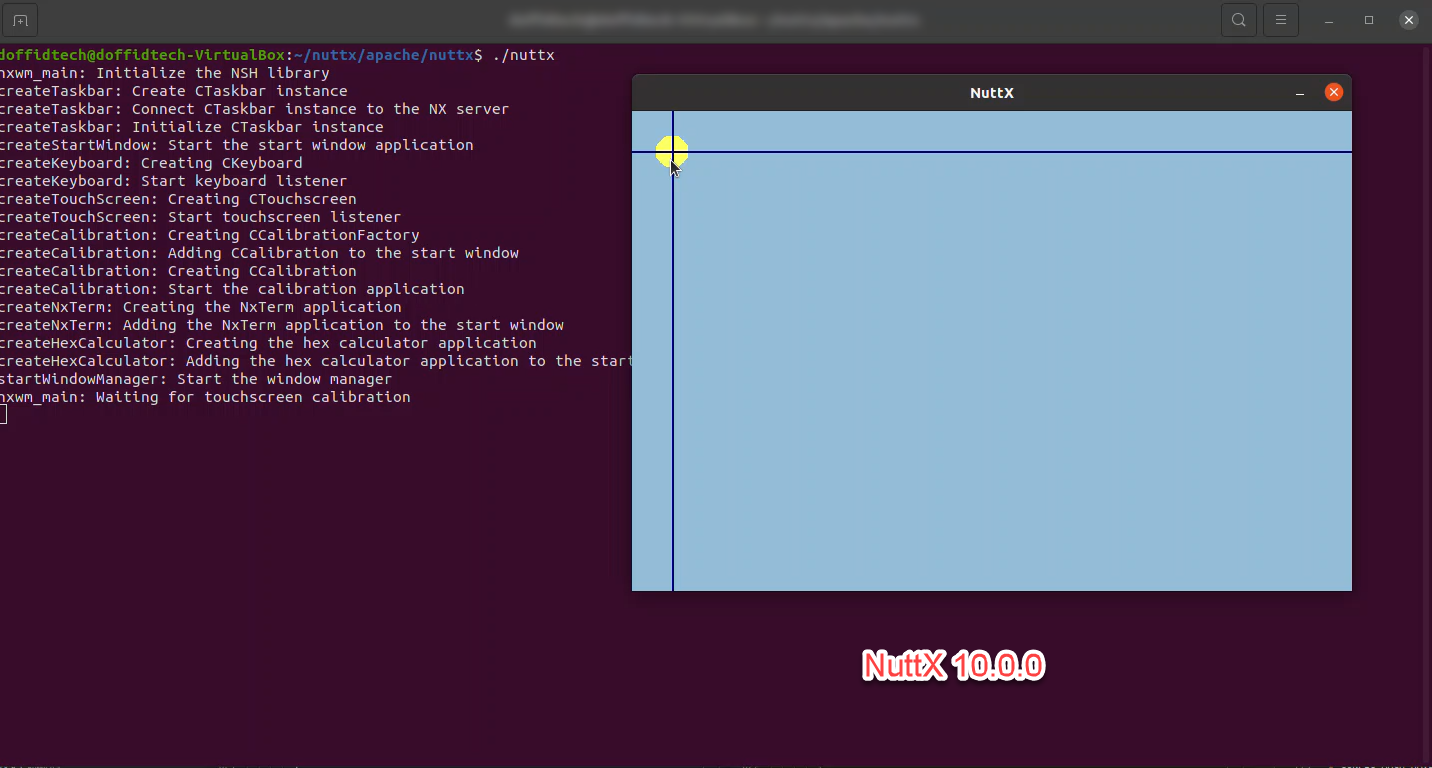
Task: Click the terminal cursor at the prompt
Action: (x=4, y=414)
